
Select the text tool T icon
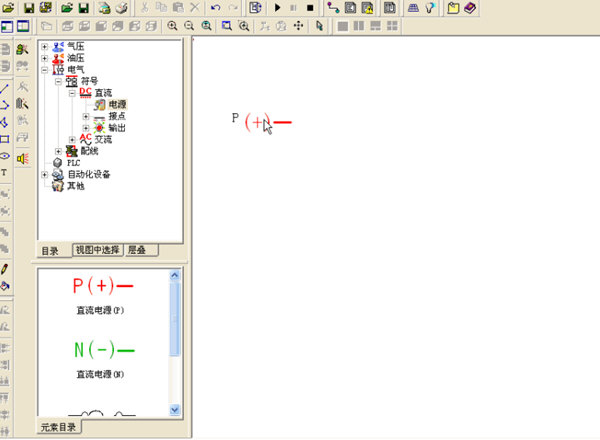coord(5,172)
